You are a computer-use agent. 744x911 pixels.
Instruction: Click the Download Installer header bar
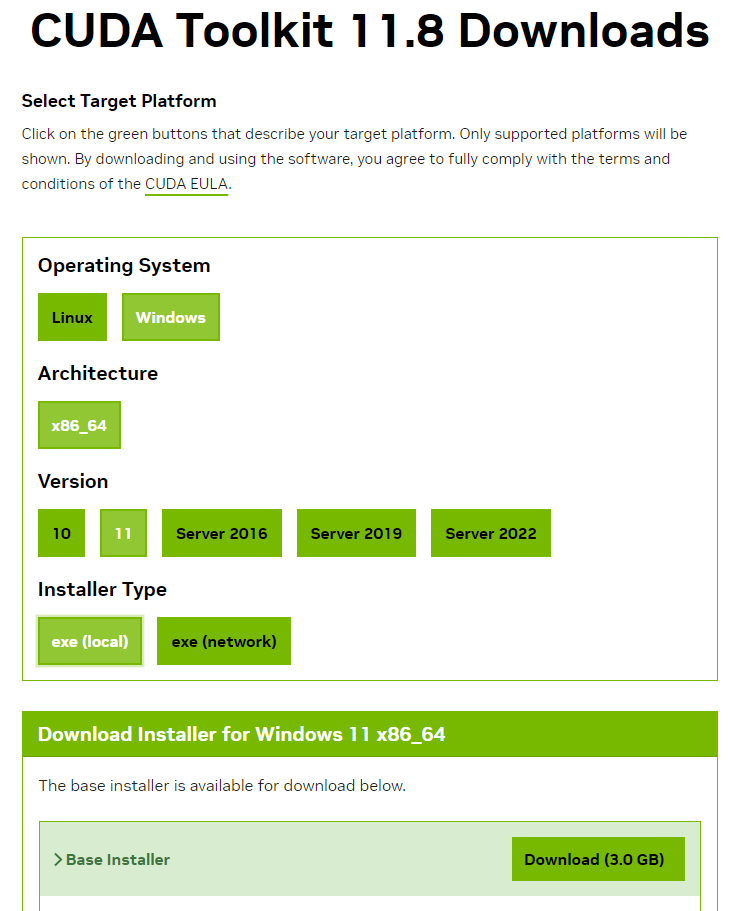[x=370, y=733]
